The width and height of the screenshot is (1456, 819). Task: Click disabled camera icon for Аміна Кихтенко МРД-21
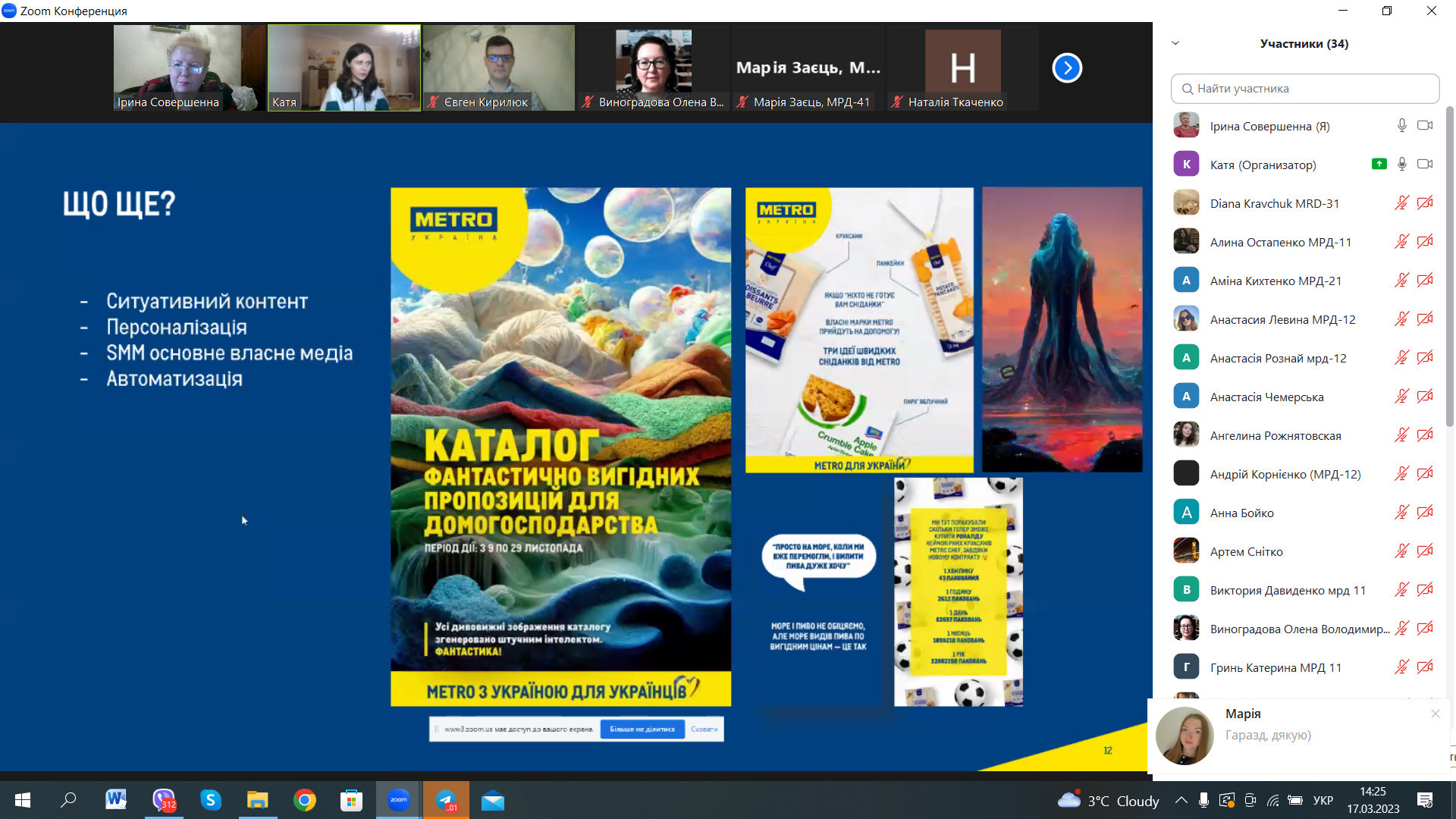point(1425,281)
